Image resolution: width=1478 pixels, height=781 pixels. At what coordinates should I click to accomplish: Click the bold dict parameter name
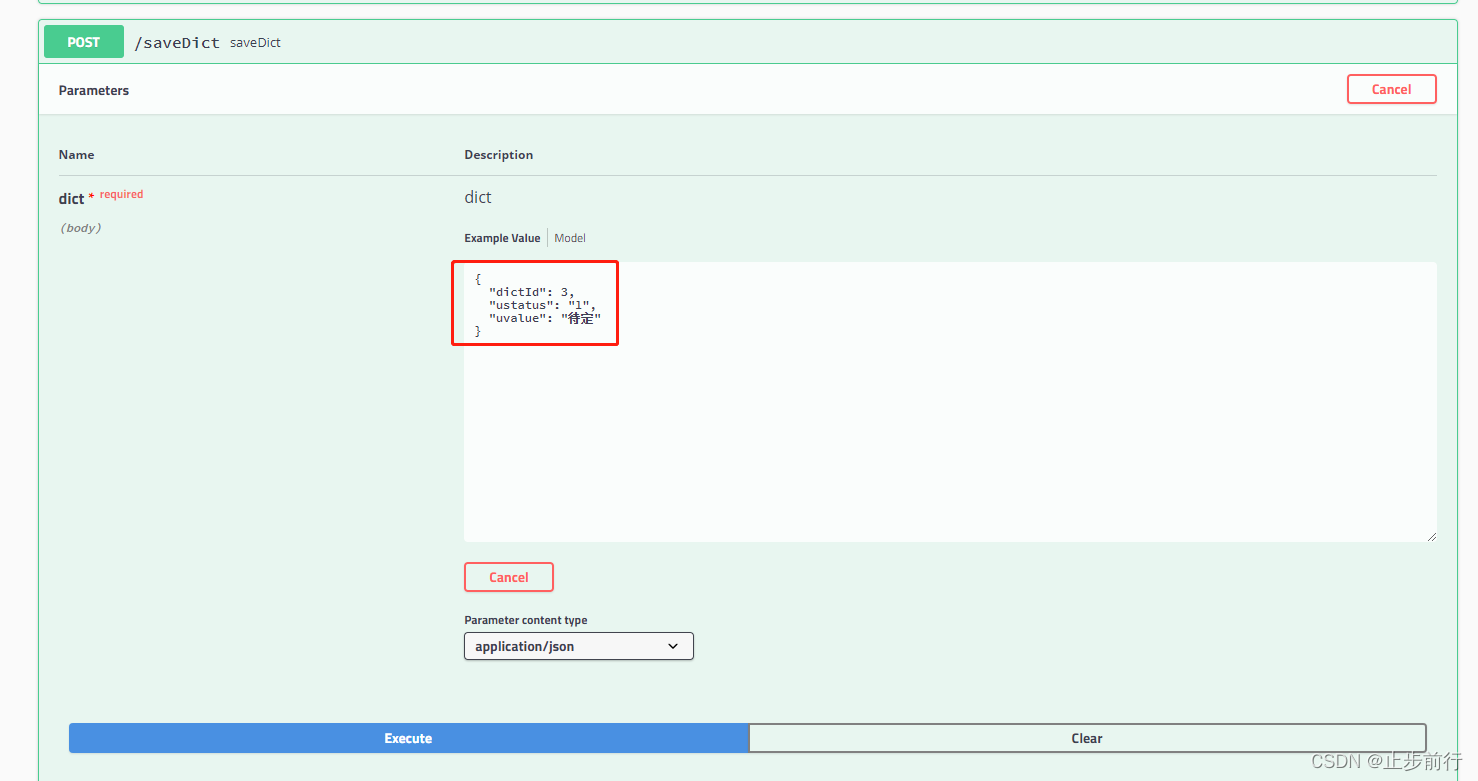(71, 199)
